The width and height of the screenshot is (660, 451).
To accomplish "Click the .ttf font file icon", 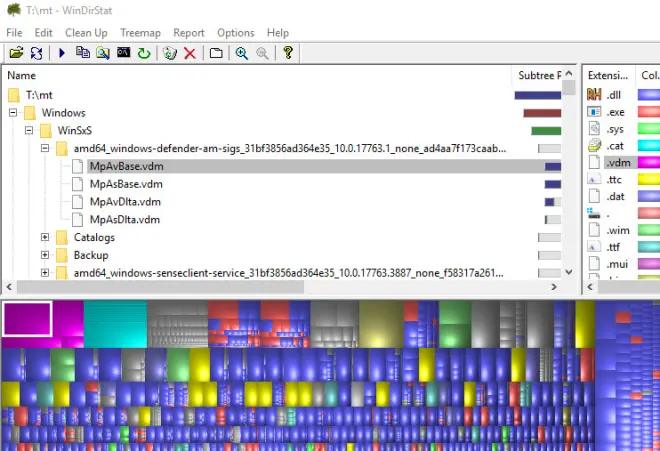I will [594, 247].
